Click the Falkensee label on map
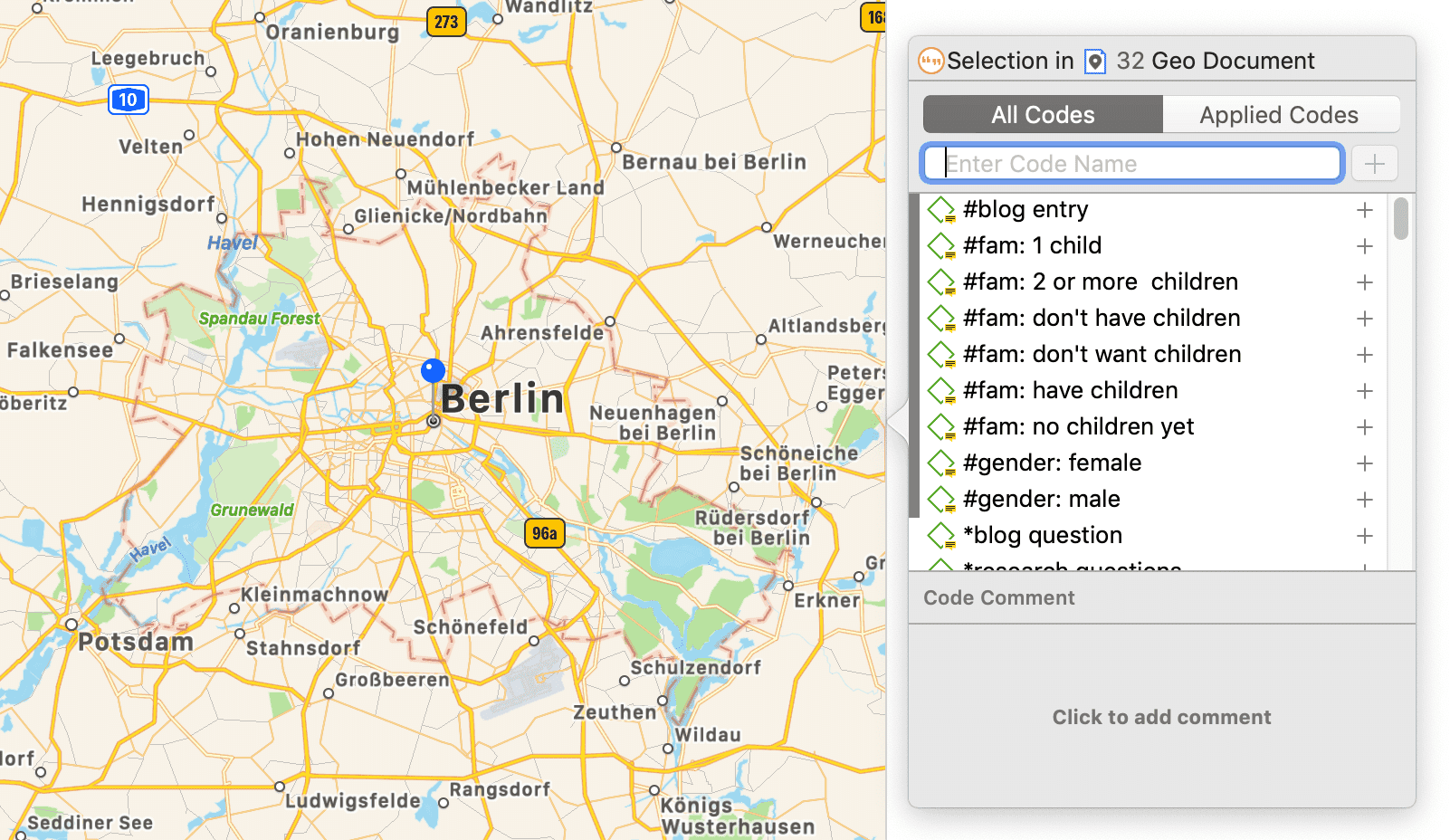1450x840 pixels. [61, 350]
